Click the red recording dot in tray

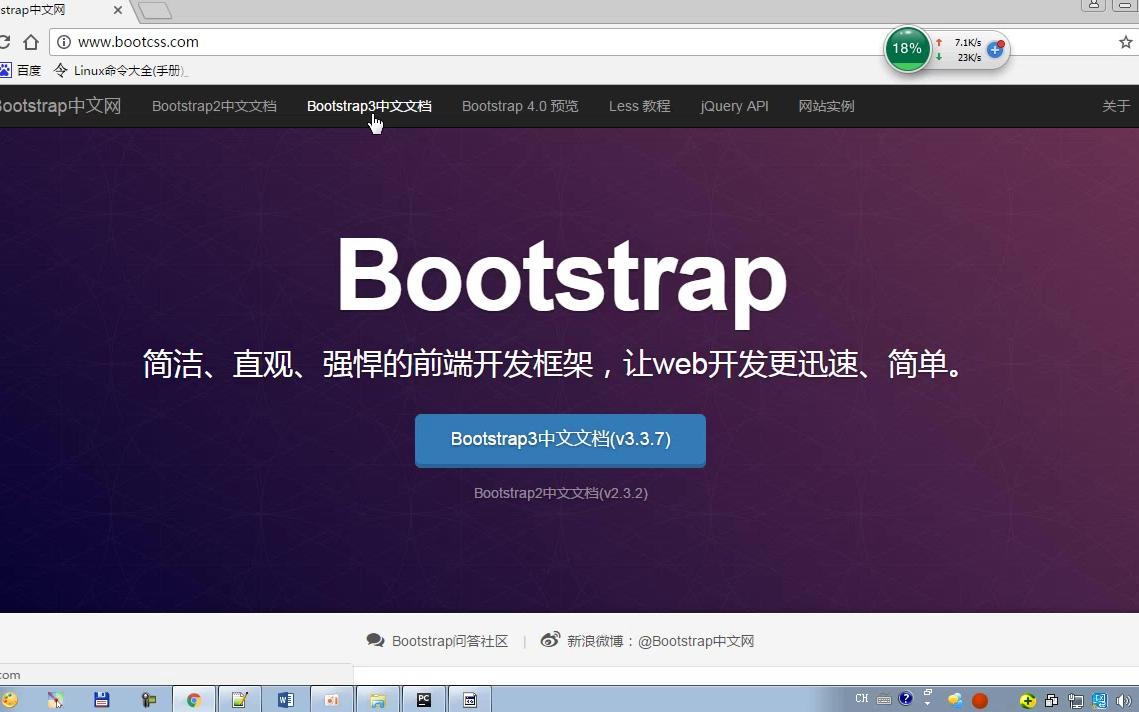980,699
